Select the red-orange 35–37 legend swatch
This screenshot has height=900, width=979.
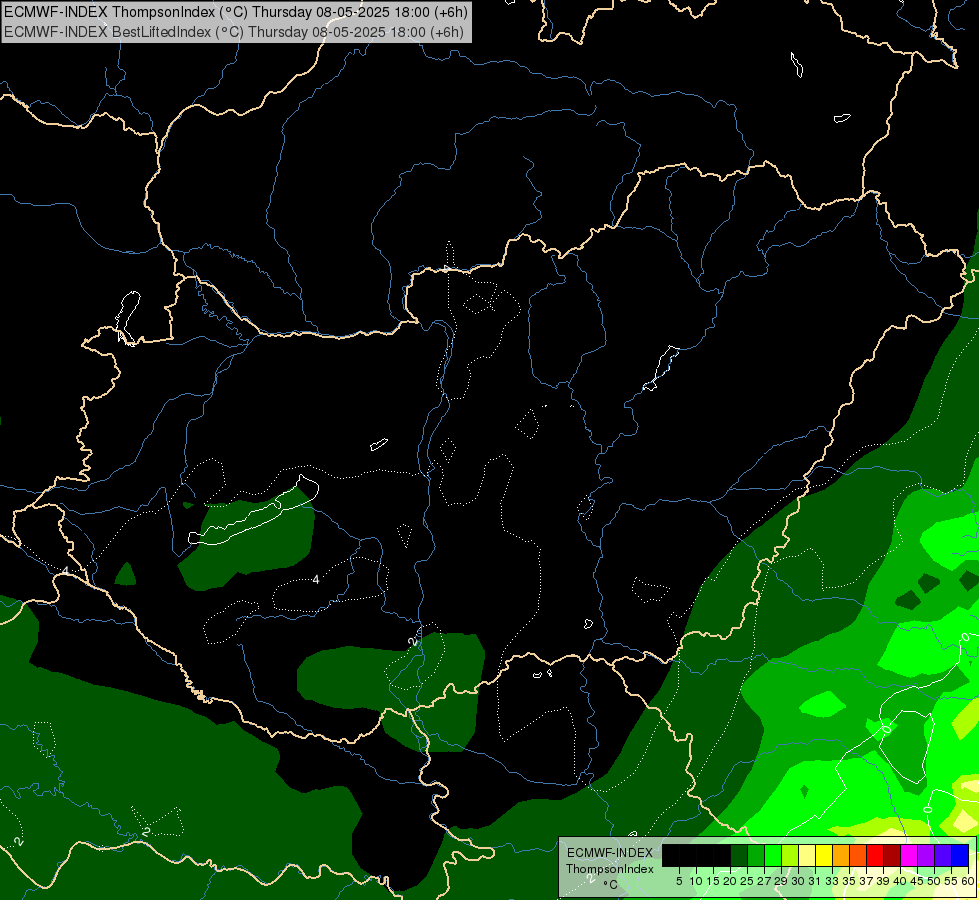coord(858,855)
